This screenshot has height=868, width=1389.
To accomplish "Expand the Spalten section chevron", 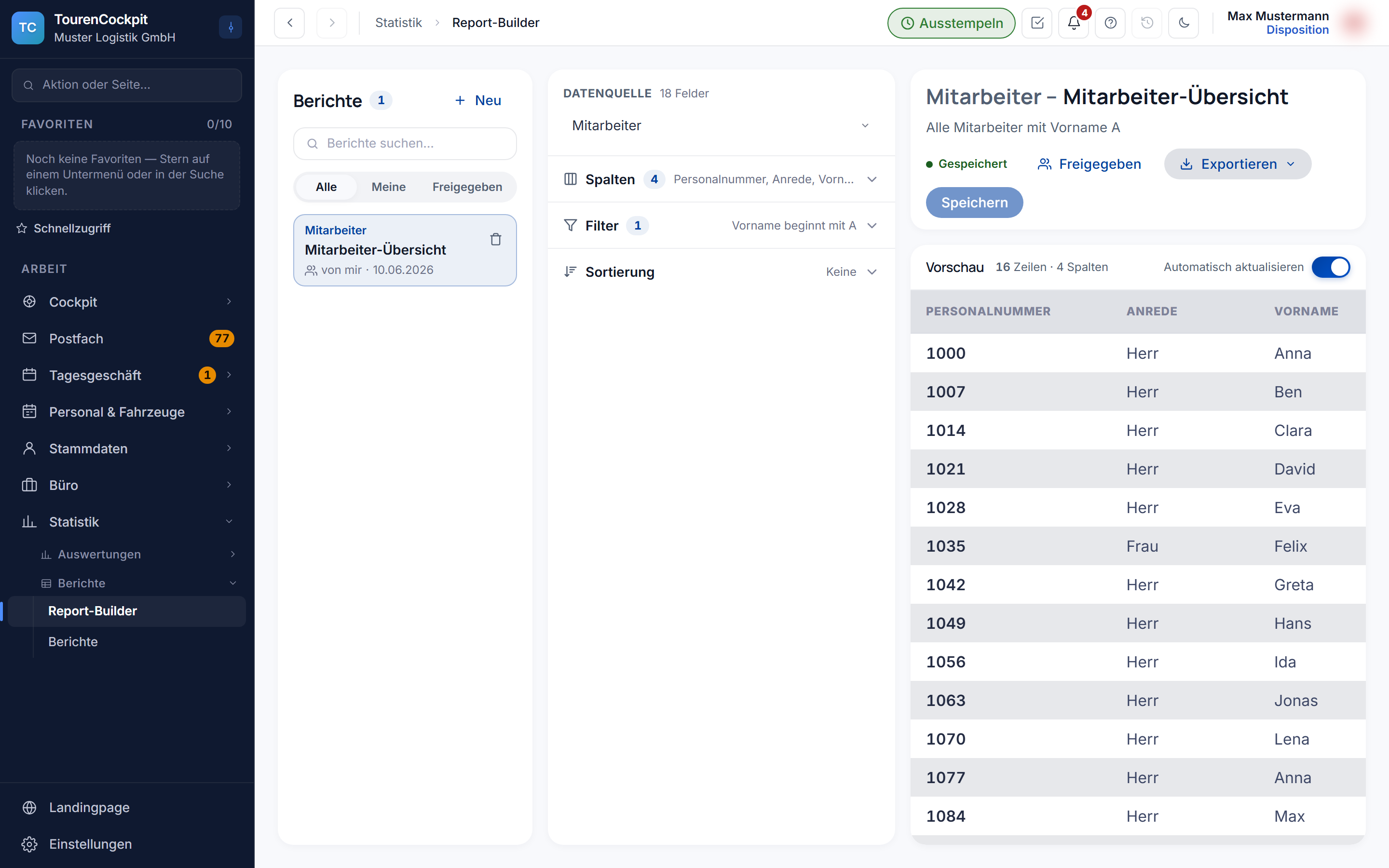I will pos(872,179).
